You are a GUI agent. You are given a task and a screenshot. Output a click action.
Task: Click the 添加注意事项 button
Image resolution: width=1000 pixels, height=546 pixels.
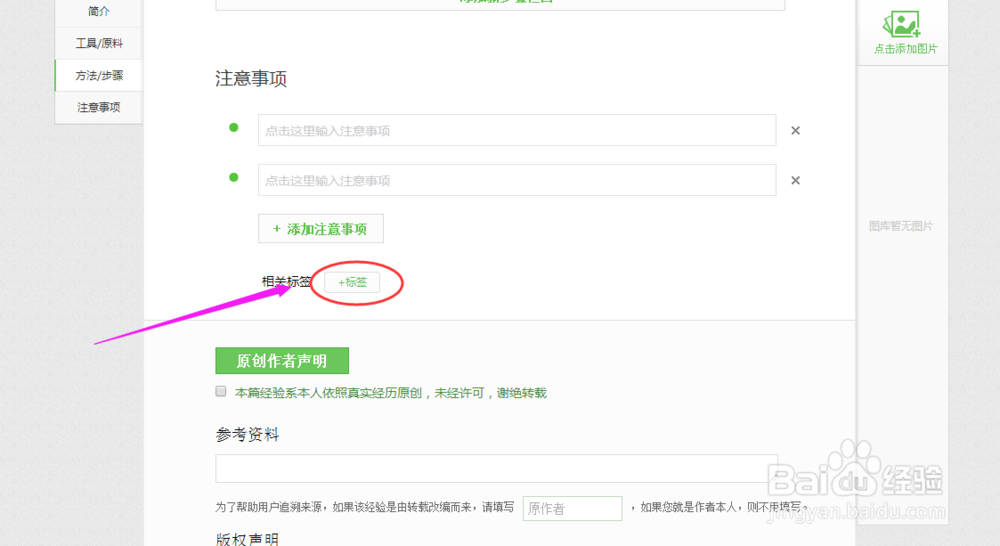click(x=321, y=228)
